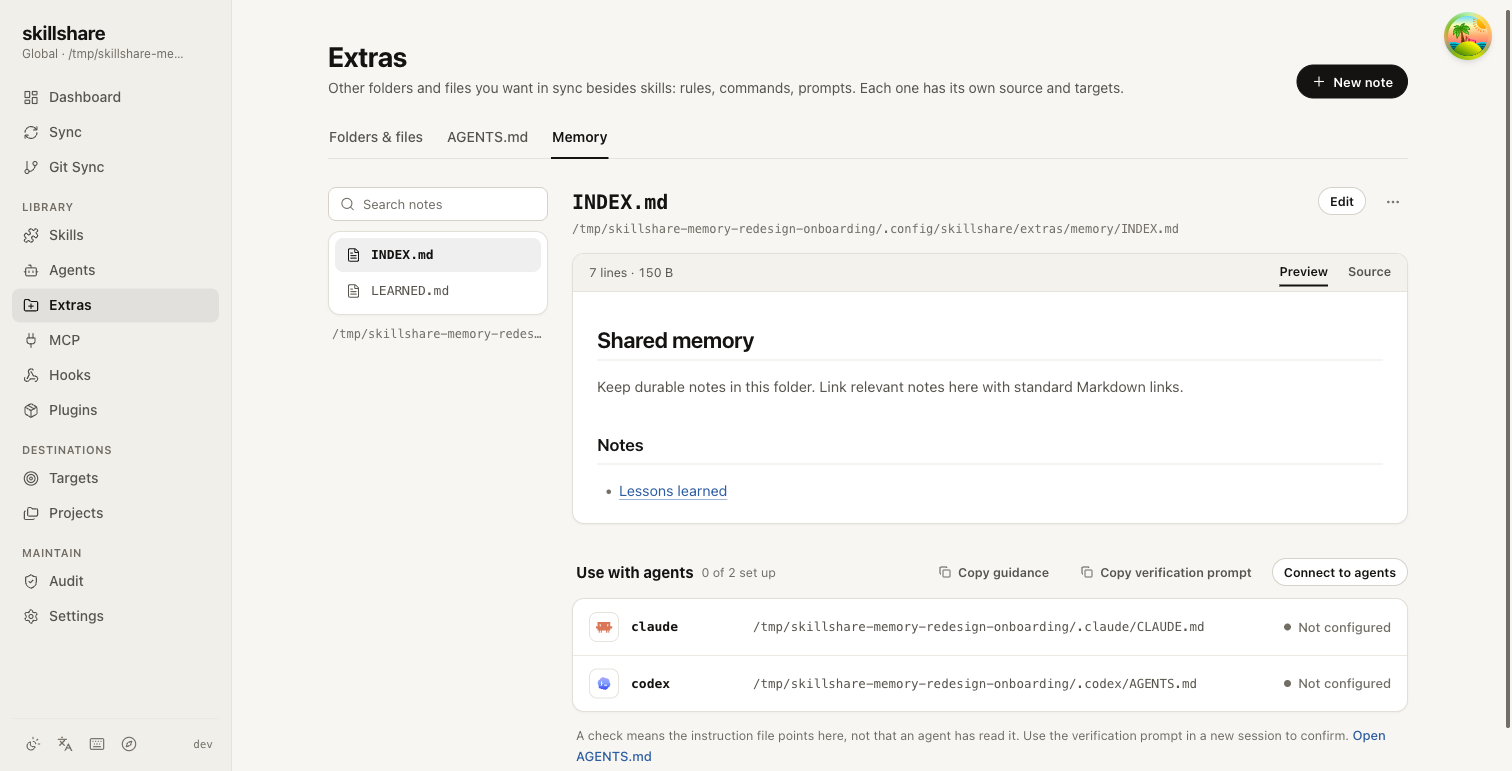Open the keyboard shortcuts icon
Viewport: 1512px width, 771px height.
click(x=97, y=744)
